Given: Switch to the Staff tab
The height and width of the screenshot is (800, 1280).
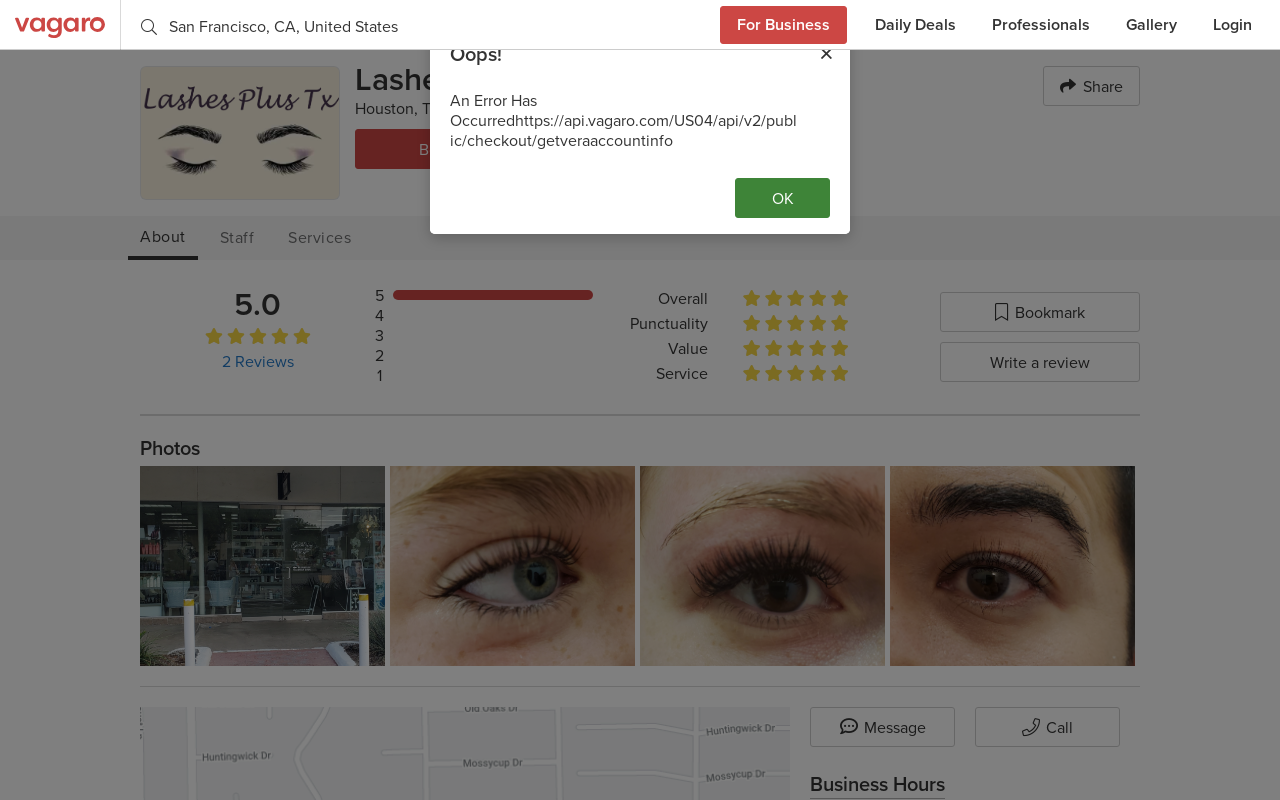Looking at the screenshot, I should (x=237, y=238).
